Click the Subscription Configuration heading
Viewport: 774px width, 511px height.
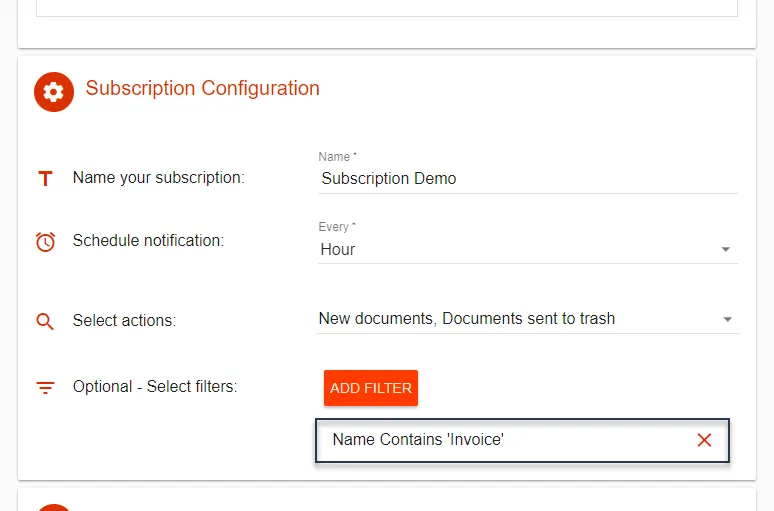coord(202,88)
